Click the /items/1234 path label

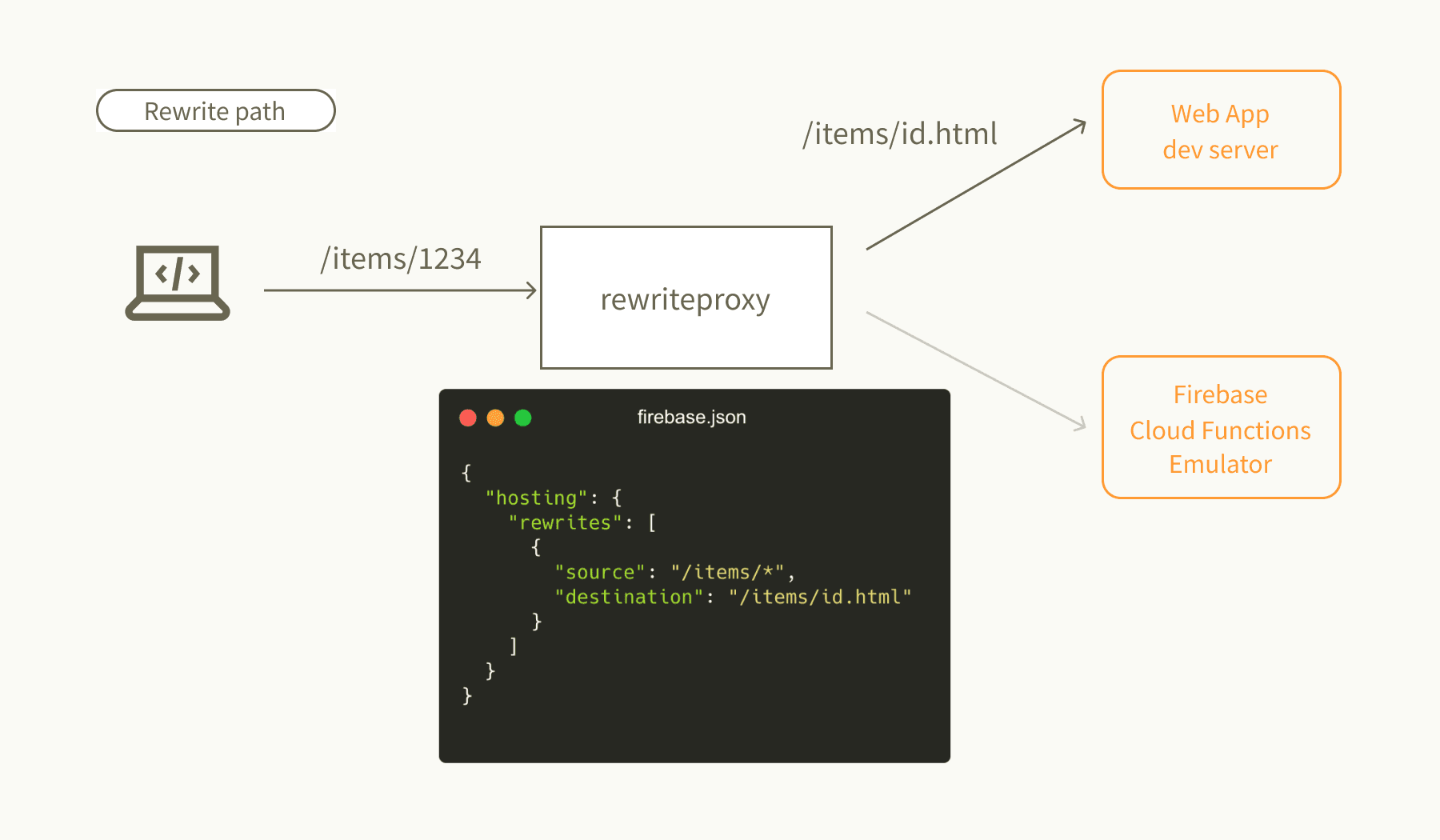401,258
